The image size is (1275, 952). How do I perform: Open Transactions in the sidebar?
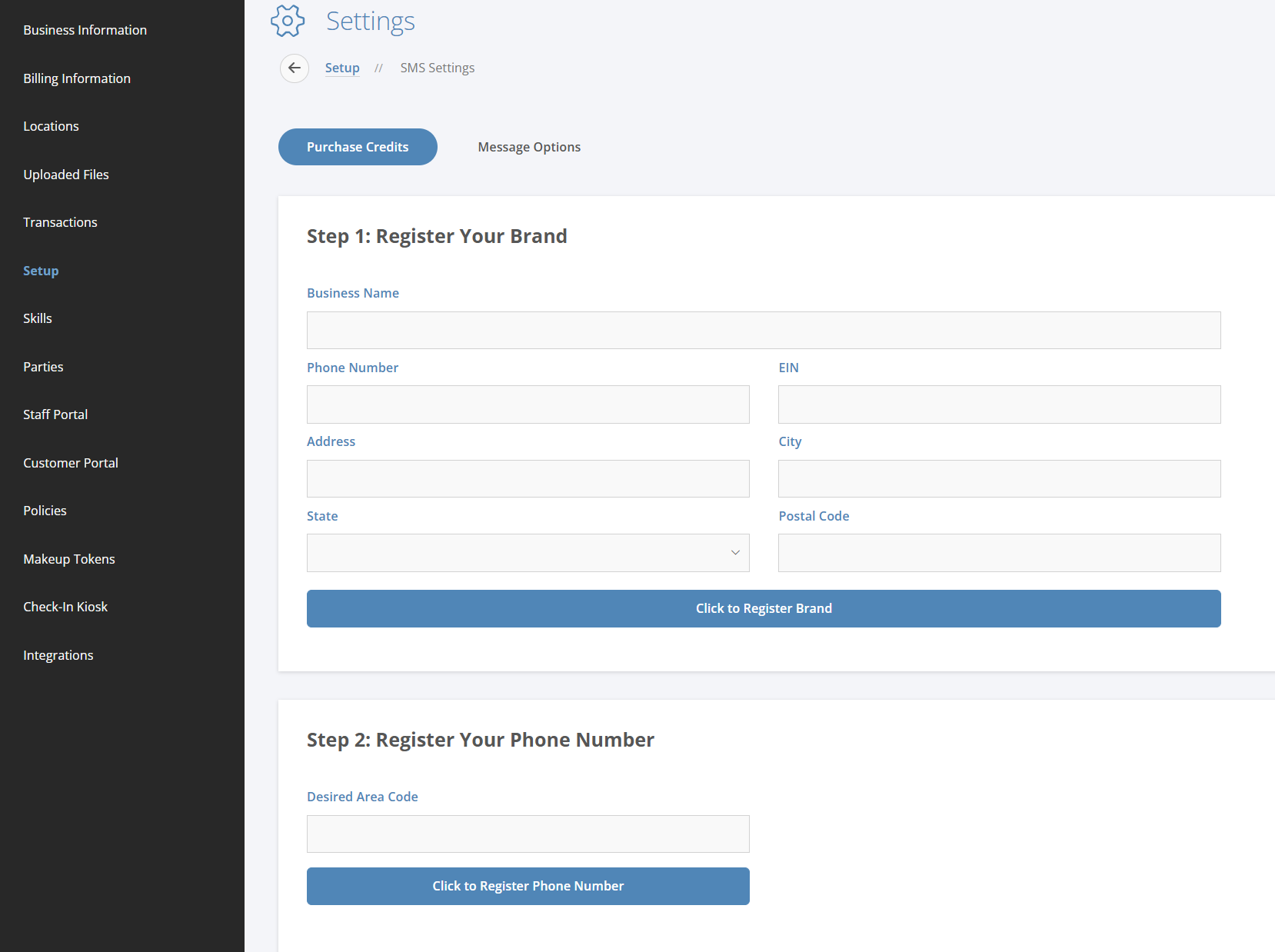tap(60, 222)
